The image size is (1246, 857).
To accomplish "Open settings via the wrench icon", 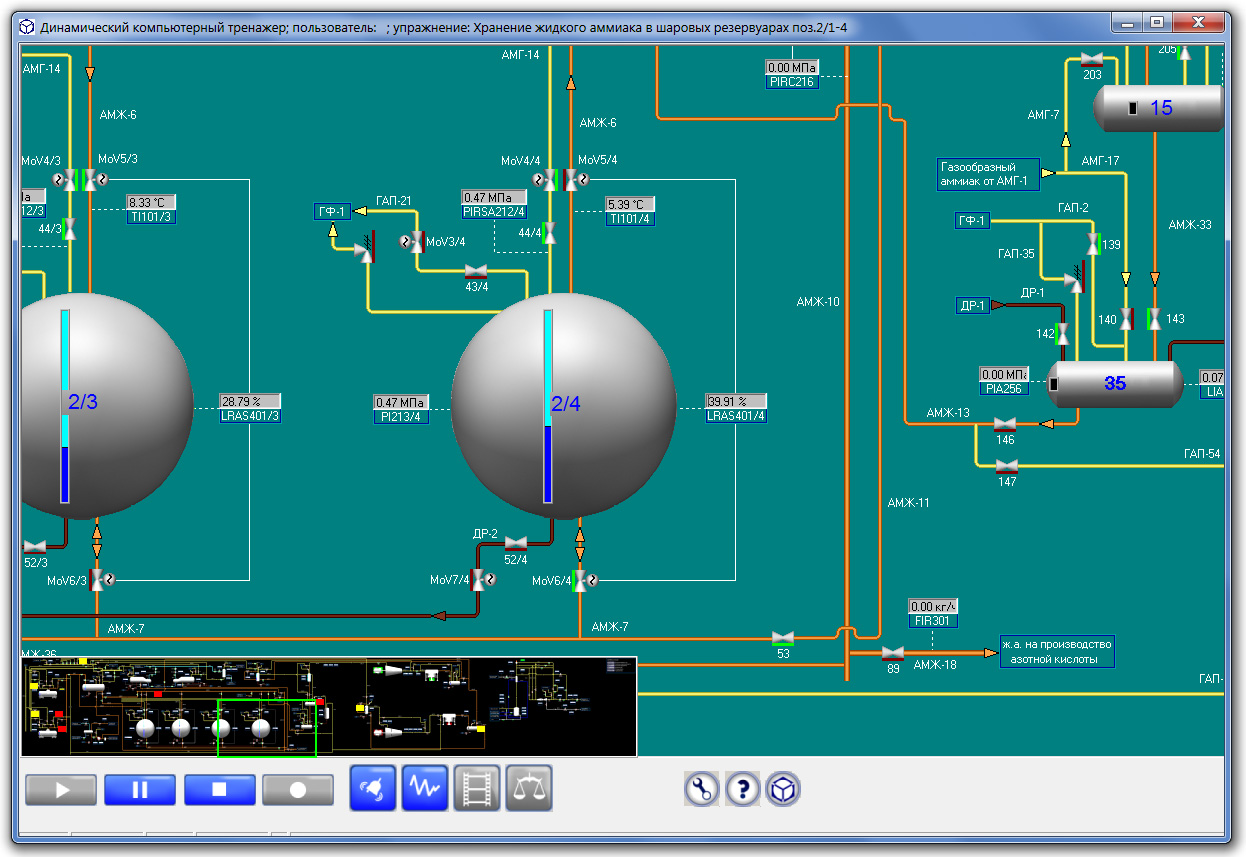I will (702, 790).
